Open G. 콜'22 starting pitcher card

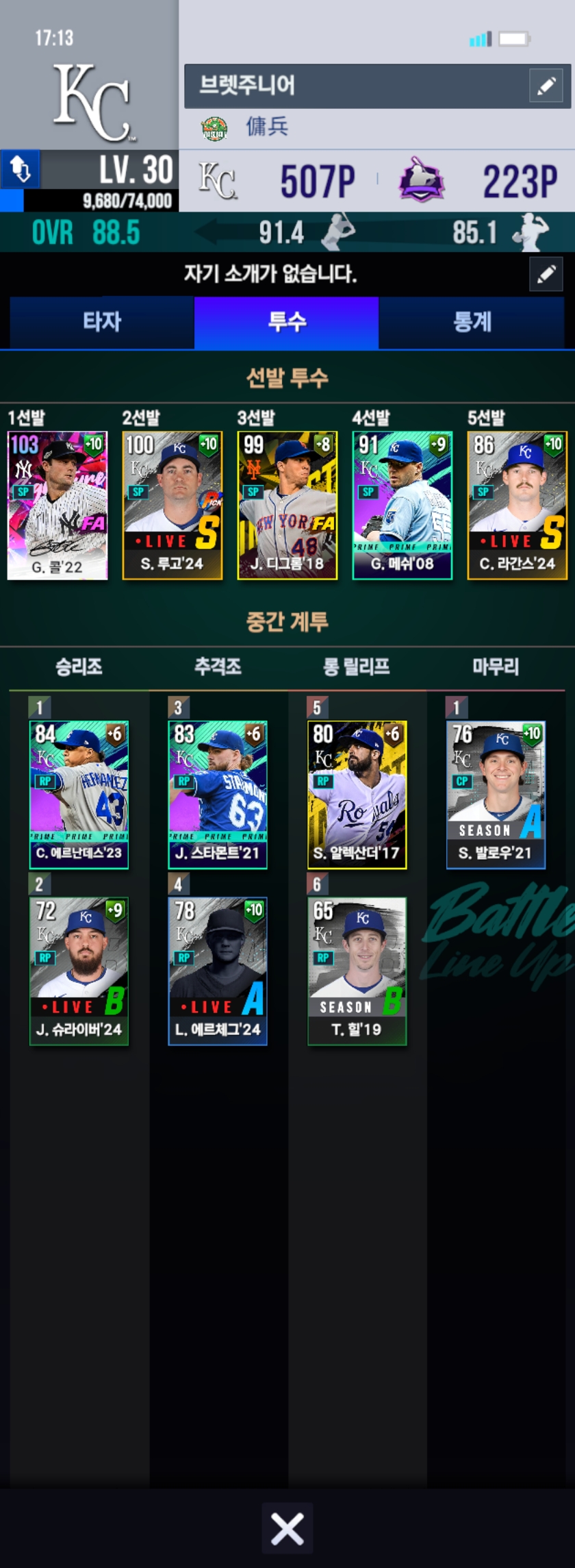click(x=57, y=506)
